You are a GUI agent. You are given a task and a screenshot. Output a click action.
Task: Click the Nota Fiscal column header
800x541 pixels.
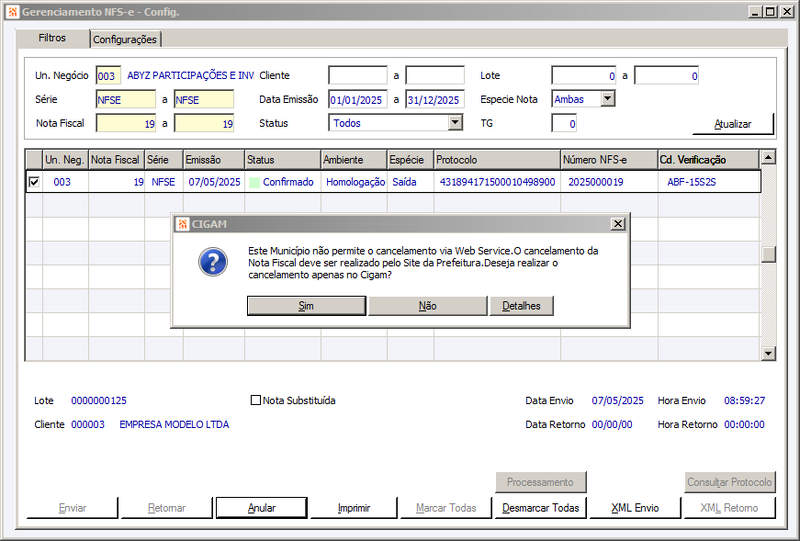[x=116, y=160]
